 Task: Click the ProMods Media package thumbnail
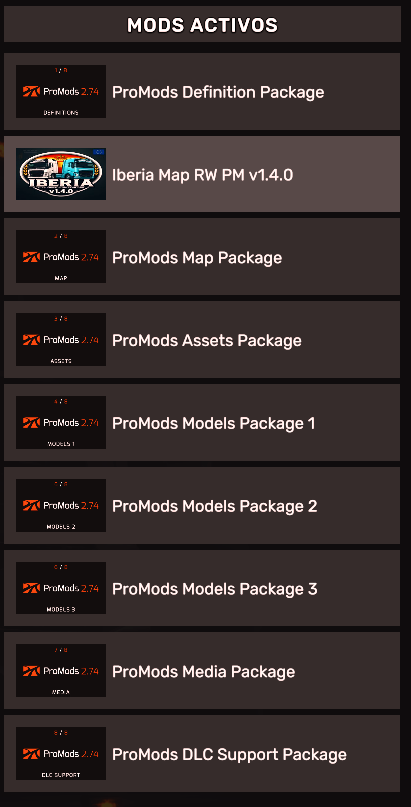pyautogui.click(x=61, y=671)
